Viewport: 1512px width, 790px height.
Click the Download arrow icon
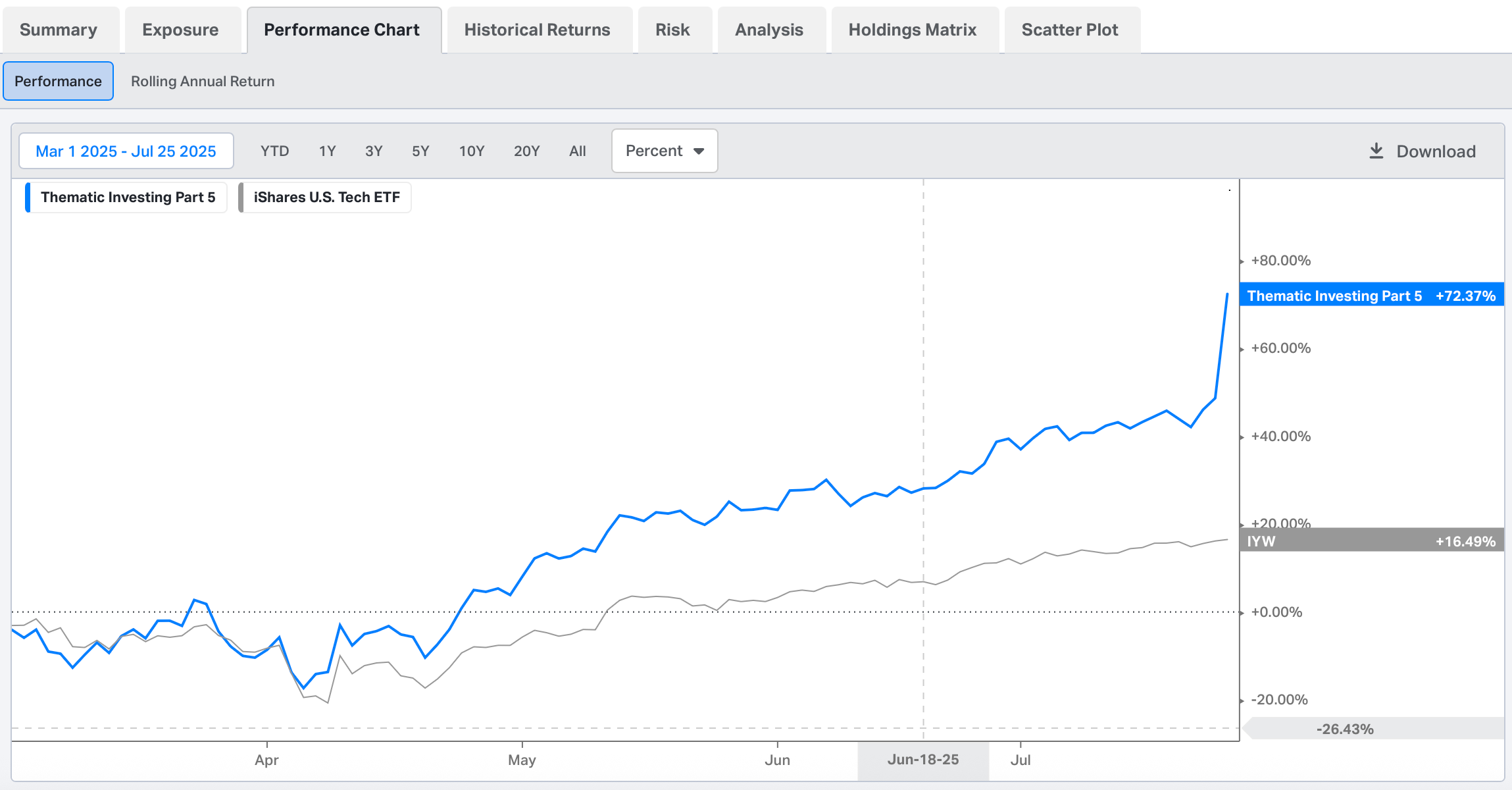1376,151
